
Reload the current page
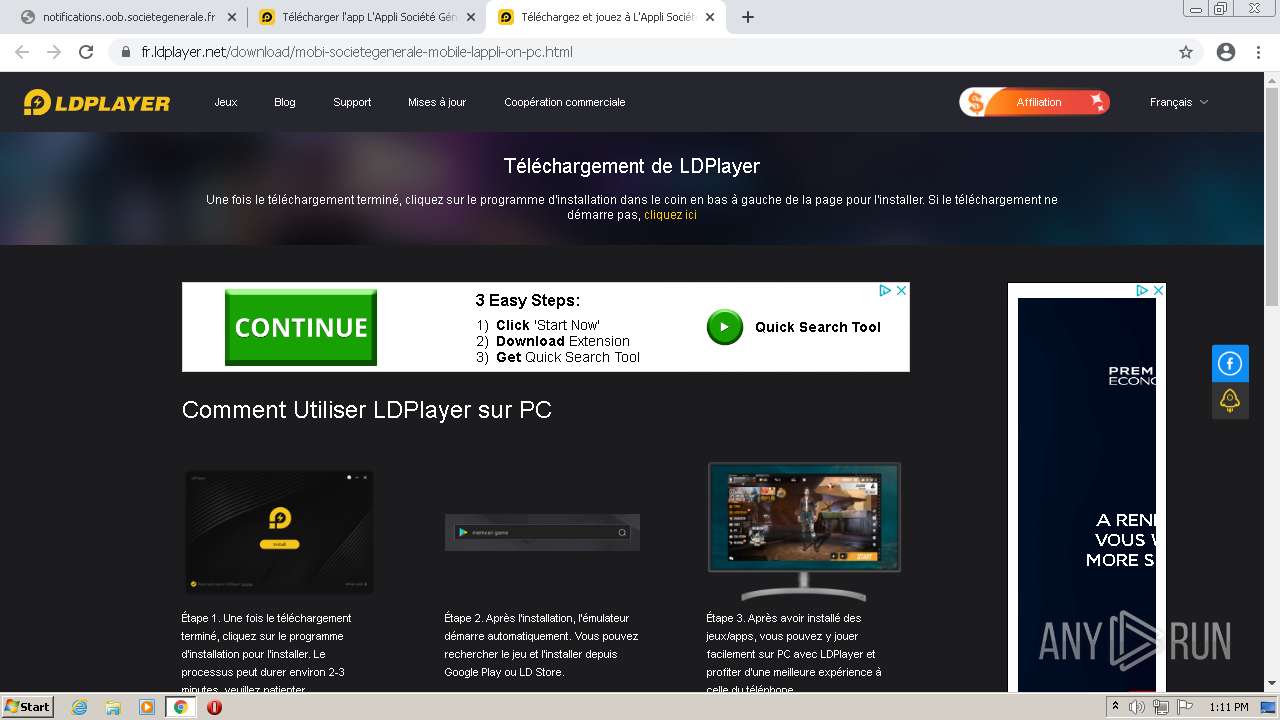click(x=86, y=52)
